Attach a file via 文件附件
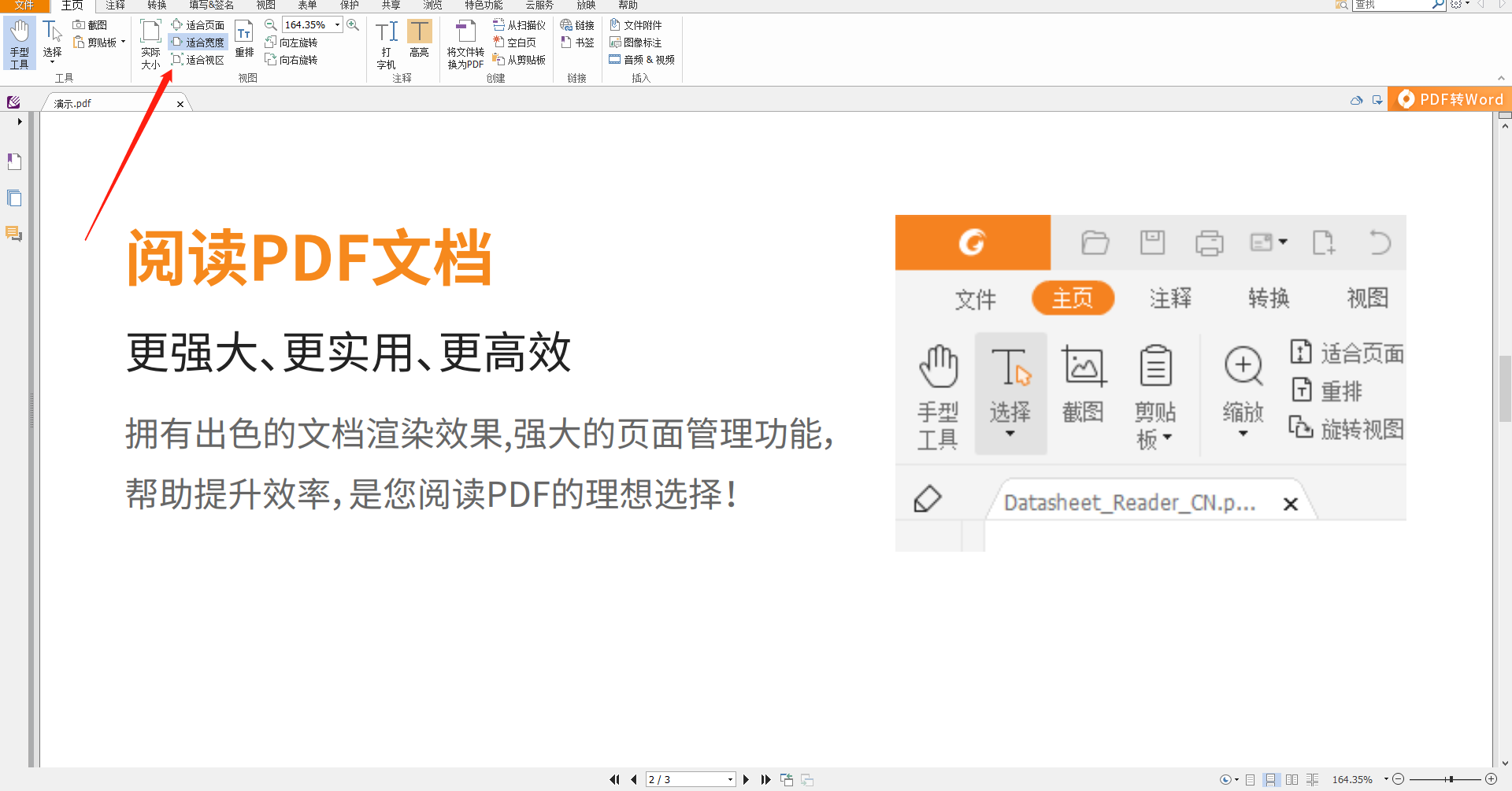 tap(636, 24)
